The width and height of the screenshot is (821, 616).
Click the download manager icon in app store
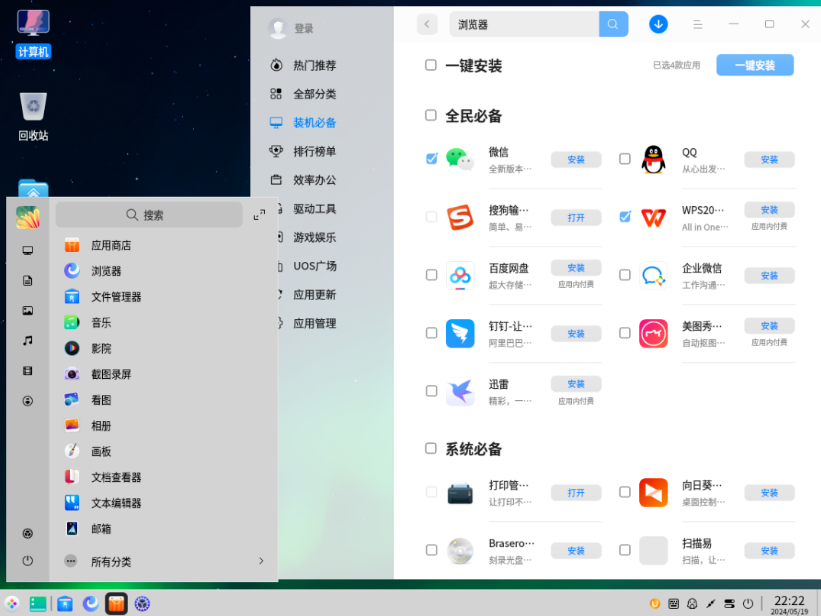pos(658,24)
